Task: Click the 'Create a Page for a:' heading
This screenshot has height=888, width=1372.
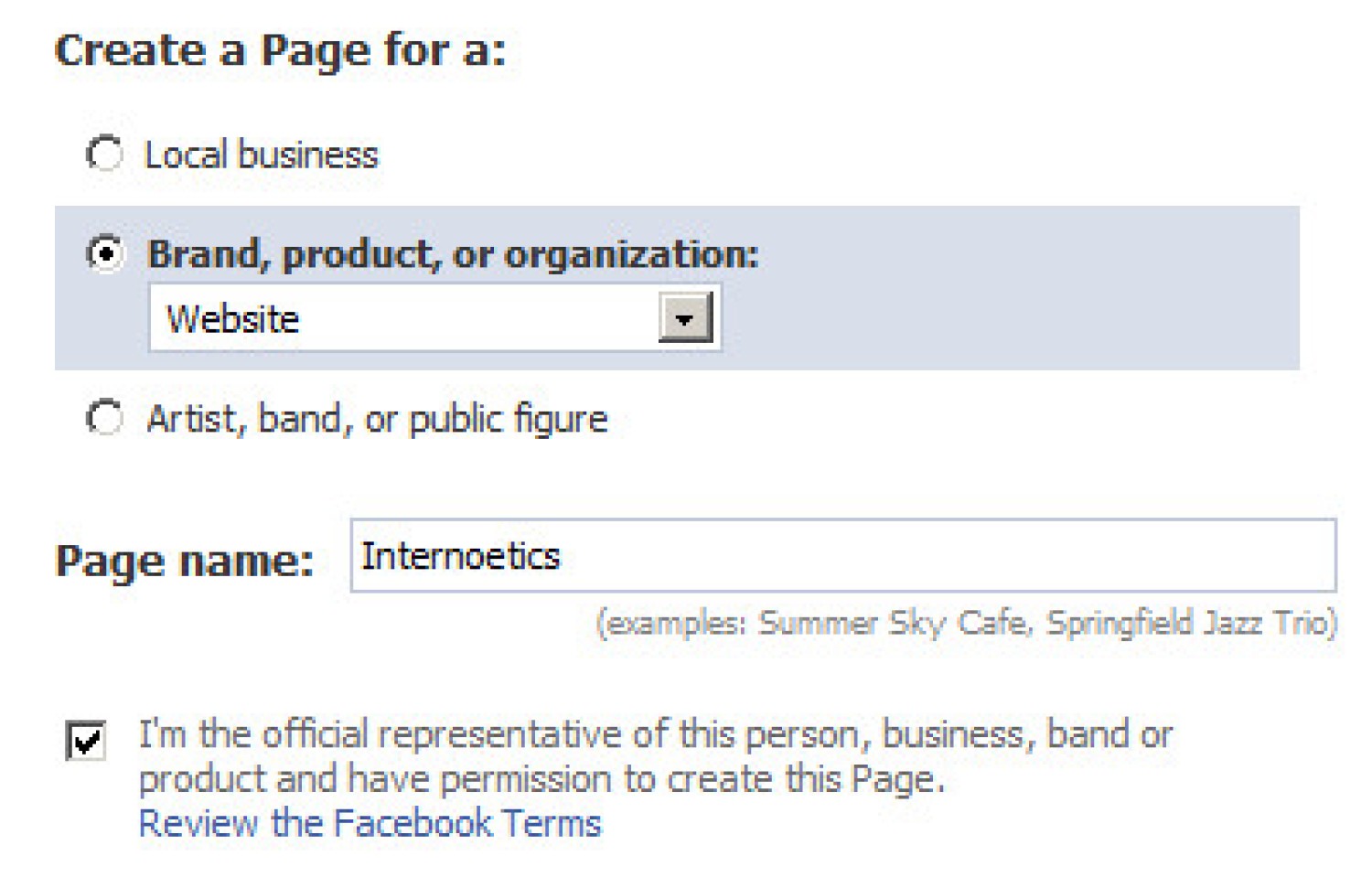Action: (x=280, y=50)
